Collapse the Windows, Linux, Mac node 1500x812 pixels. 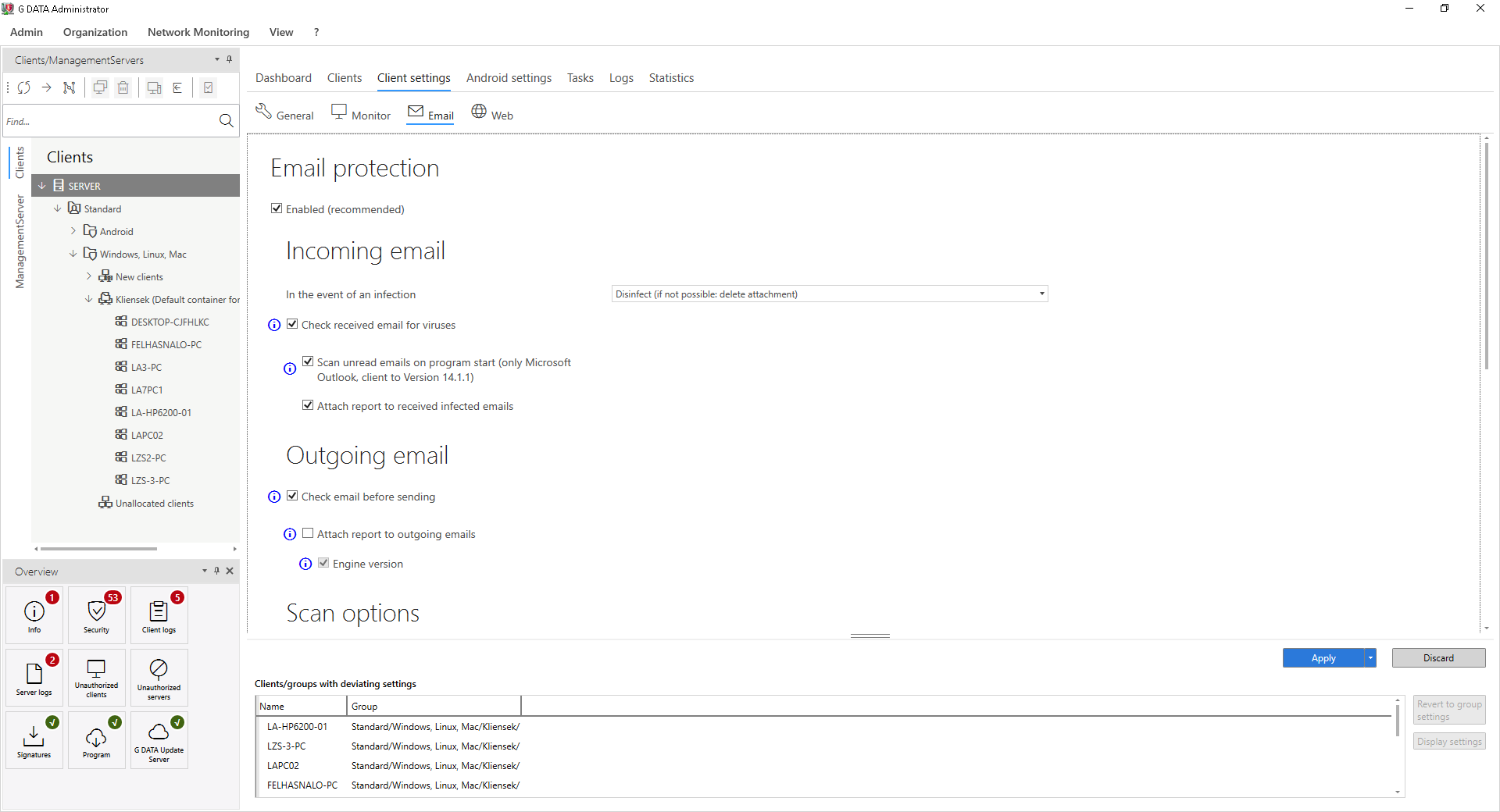pyautogui.click(x=73, y=254)
